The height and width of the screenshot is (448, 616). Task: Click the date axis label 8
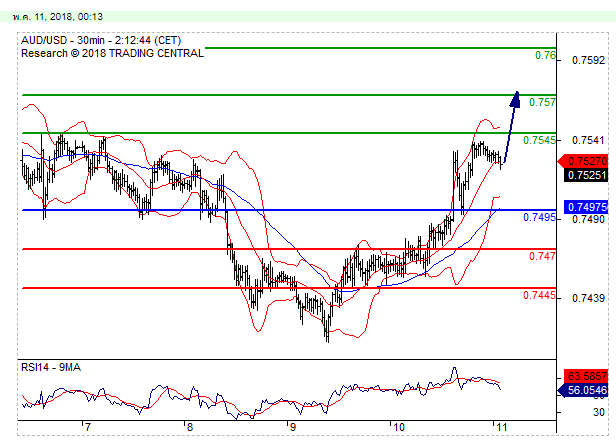(190, 427)
